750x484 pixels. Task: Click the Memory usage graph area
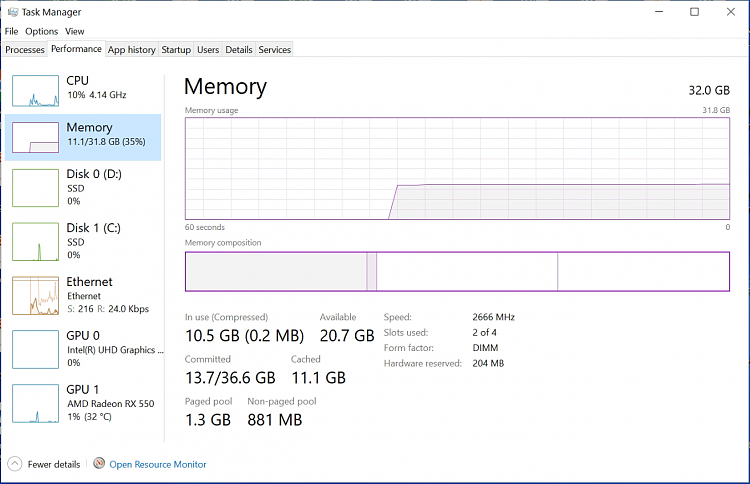(457, 168)
